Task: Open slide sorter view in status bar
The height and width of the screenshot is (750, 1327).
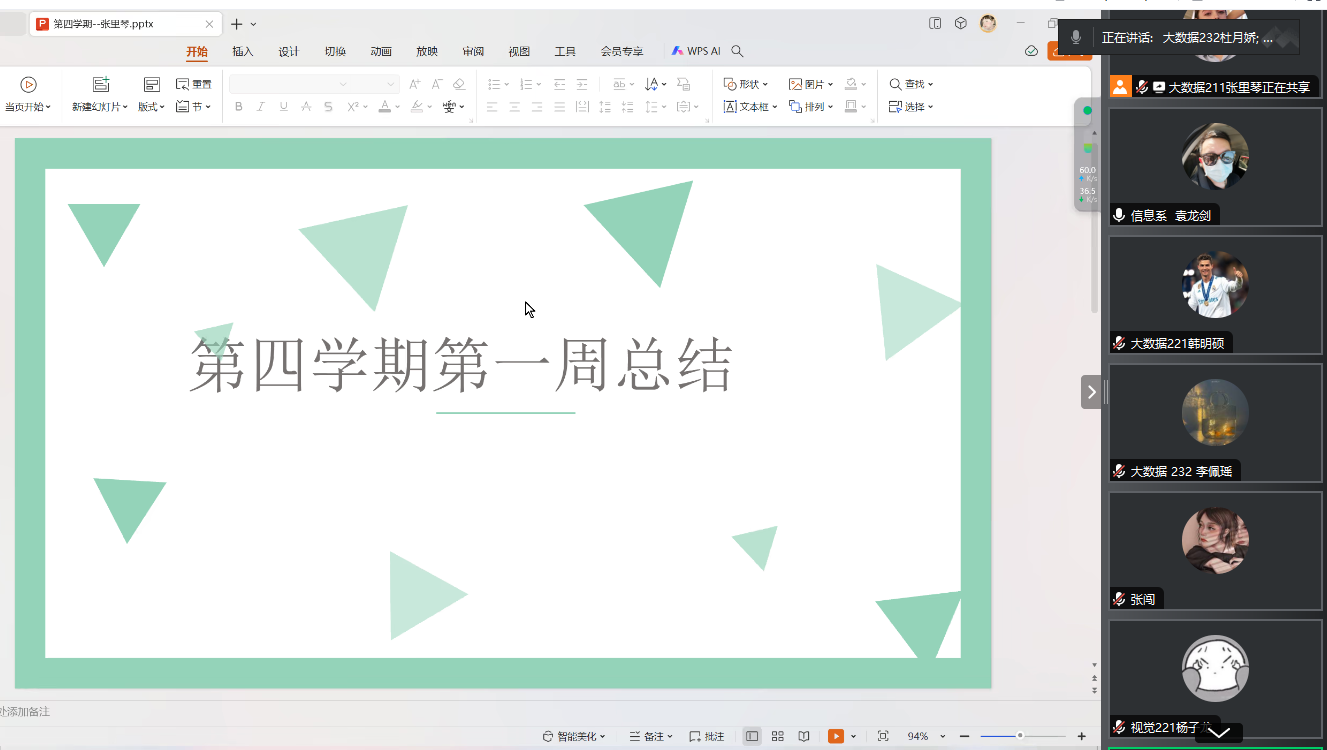Action: pyautogui.click(x=778, y=737)
